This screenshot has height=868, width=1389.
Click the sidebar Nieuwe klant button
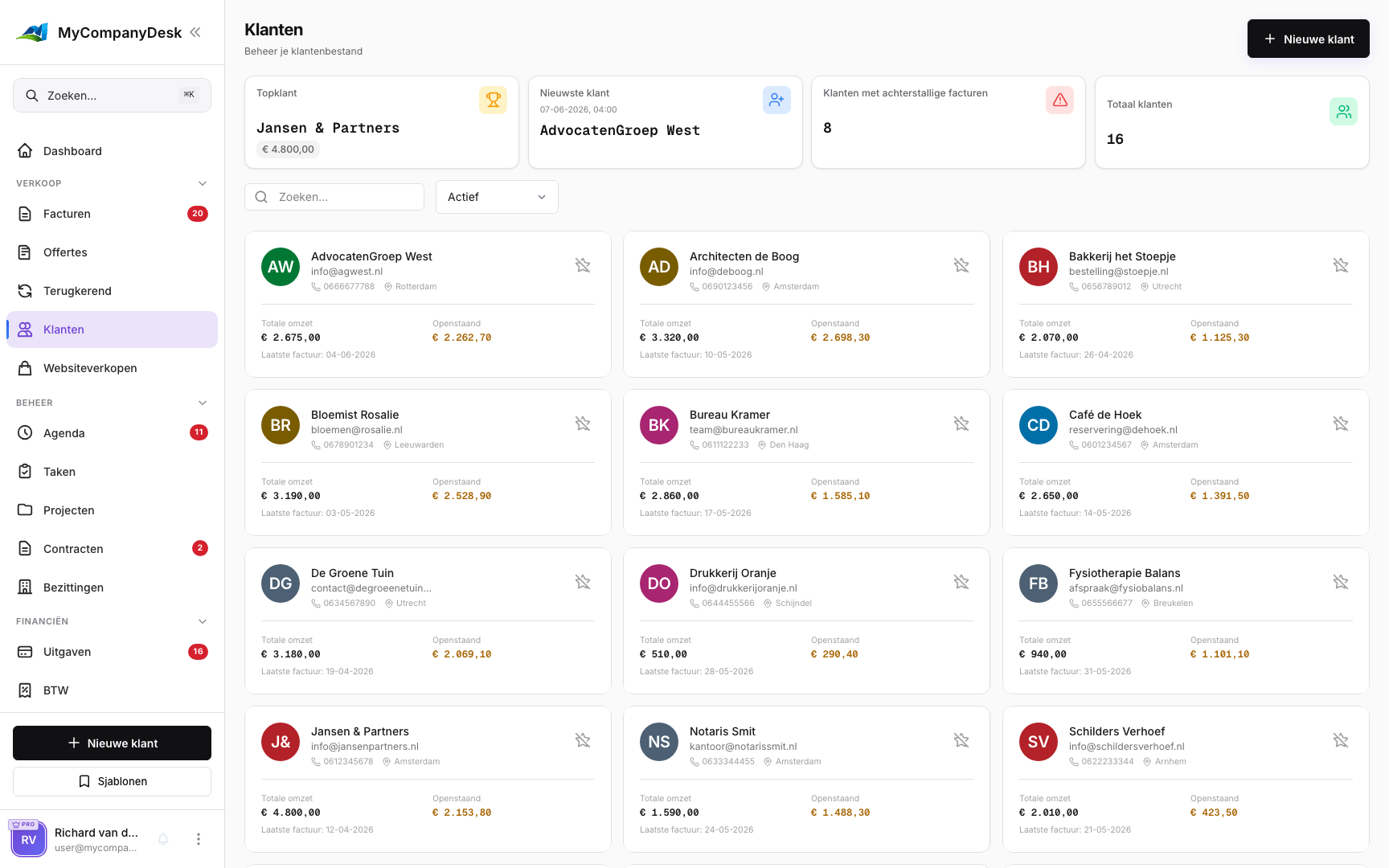(112, 743)
